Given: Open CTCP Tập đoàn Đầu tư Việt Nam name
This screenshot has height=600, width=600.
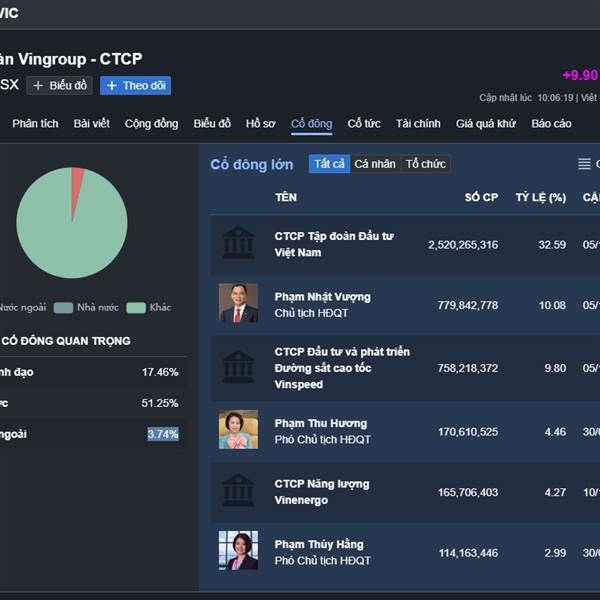Looking at the screenshot, I should [334, 244].
